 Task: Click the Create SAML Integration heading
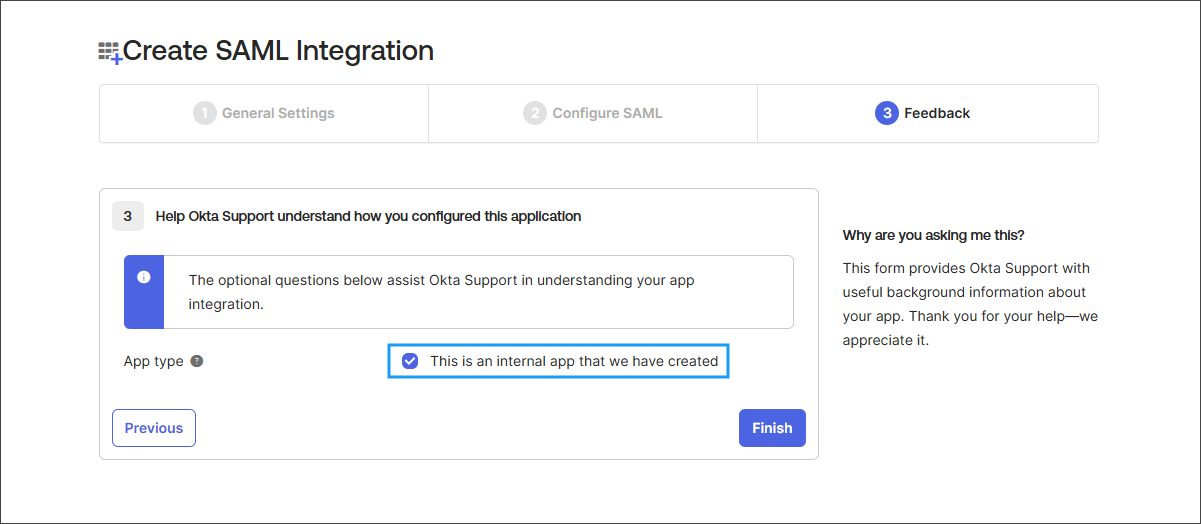pyautogui.click(x=278, y=51)
